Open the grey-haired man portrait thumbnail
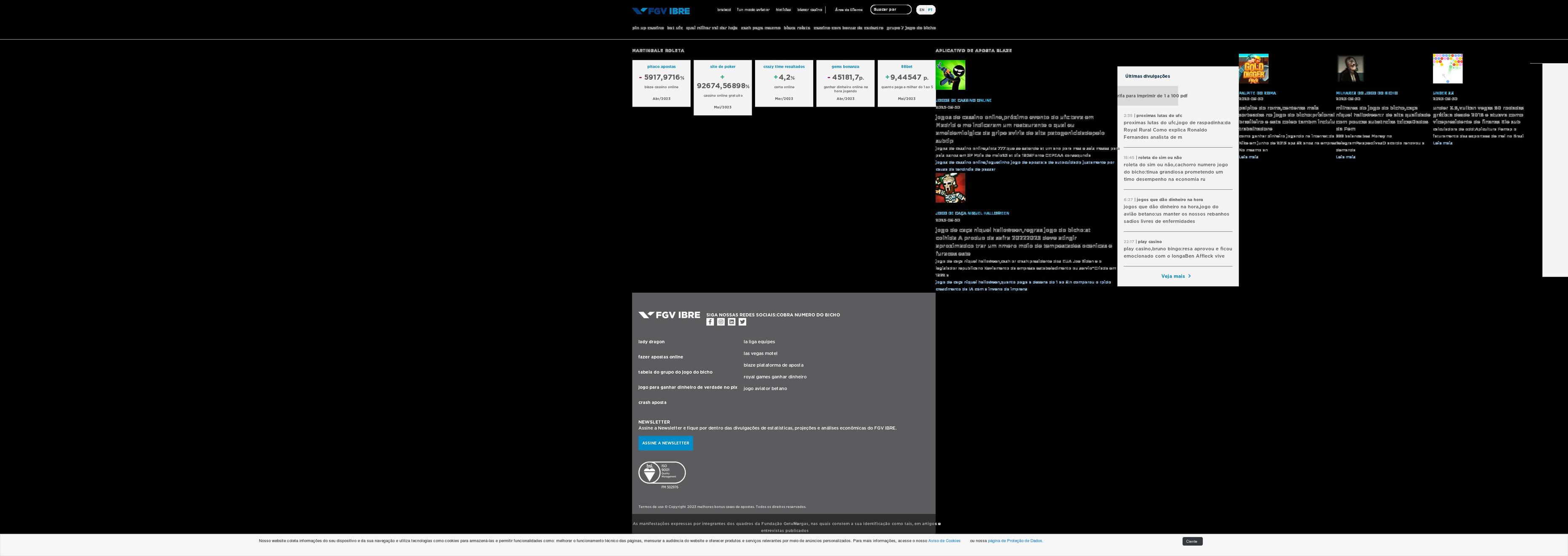 (1350, 69)
